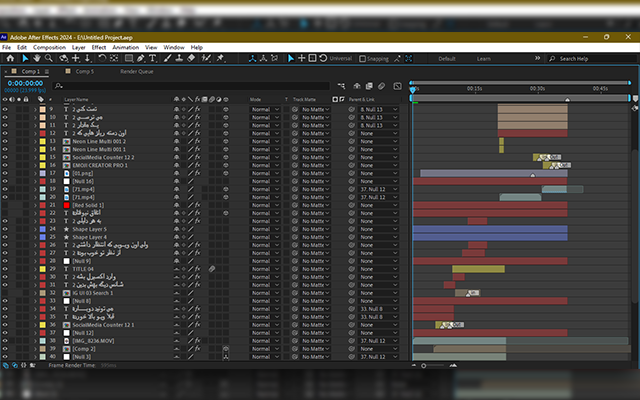640x400 pixels.
Task: Select the Zoom magnifier tool
Action: tap(49, 58)
